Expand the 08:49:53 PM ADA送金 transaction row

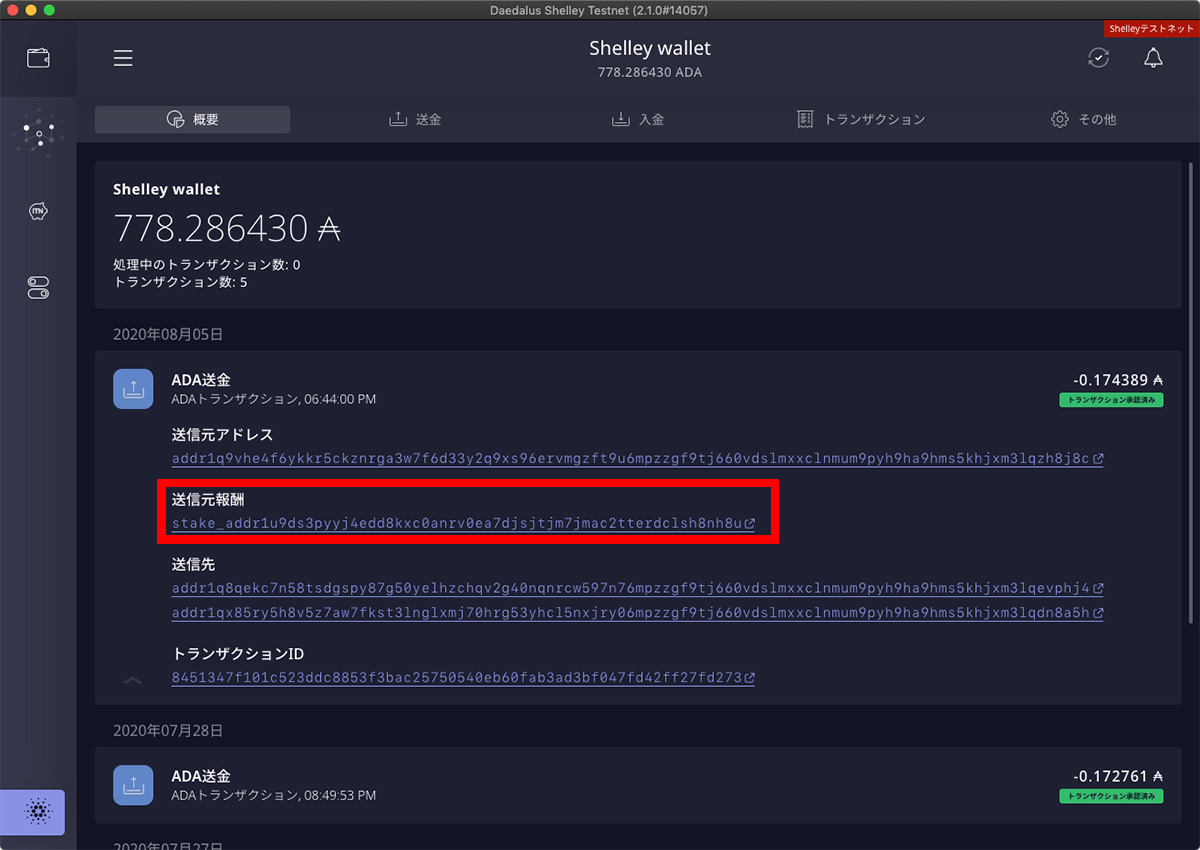[x=638, y=785]
